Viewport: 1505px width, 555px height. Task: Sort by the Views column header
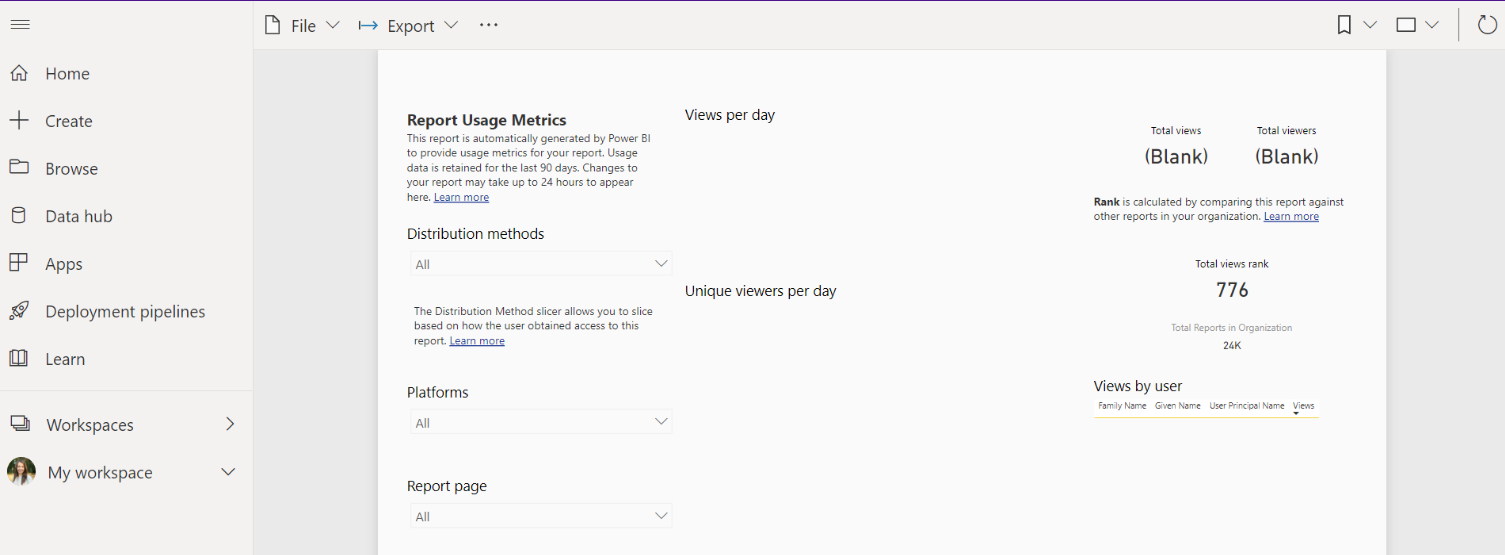(1303, 406)
